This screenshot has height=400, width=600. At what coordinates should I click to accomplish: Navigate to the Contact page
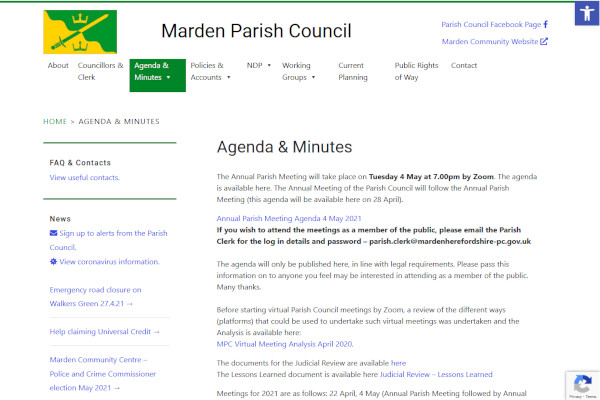(464, 65)
